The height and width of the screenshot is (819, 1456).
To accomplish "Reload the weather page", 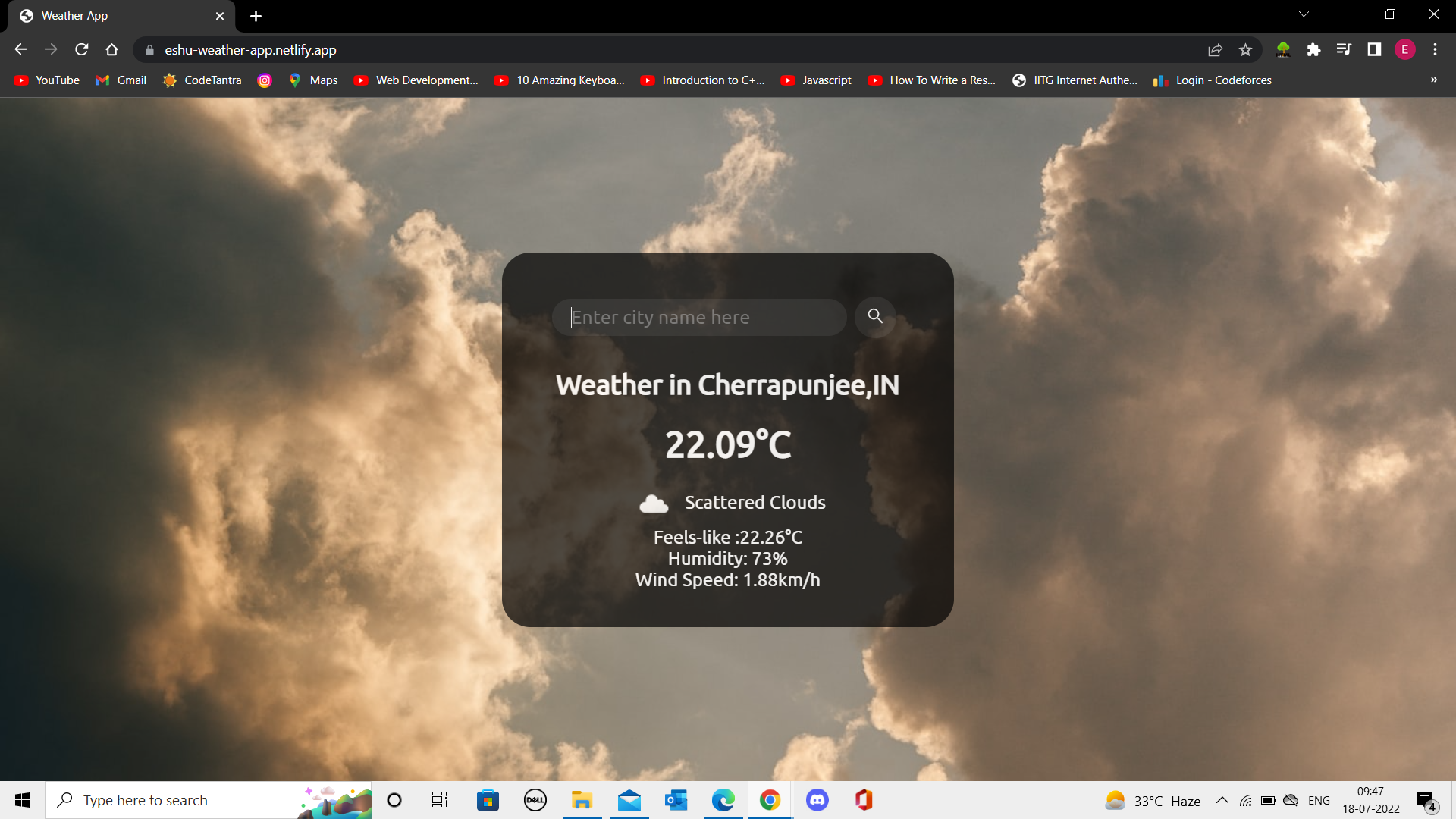I will click(x=81, y=49).
